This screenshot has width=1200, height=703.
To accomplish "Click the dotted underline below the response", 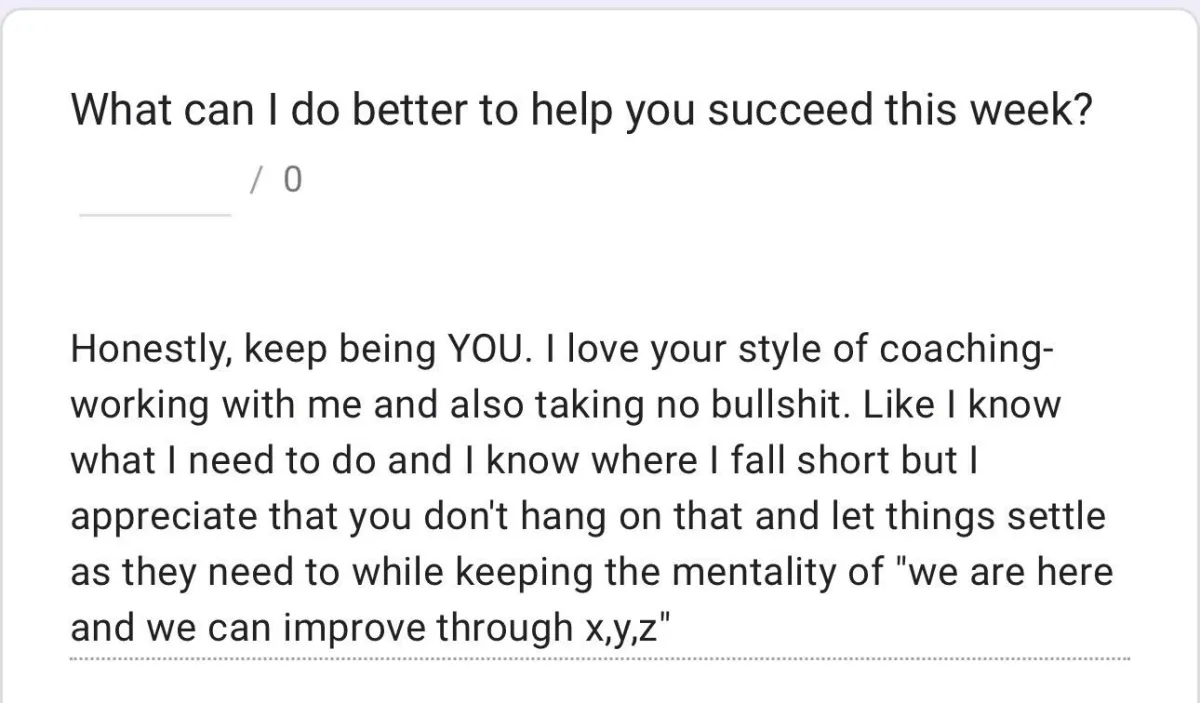I will click(600, 660).
